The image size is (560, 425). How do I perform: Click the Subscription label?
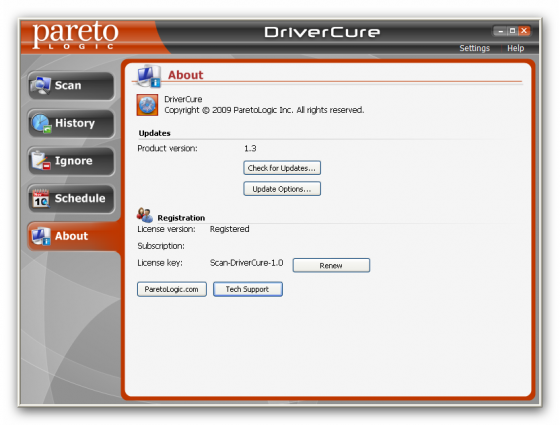(161, 246)
